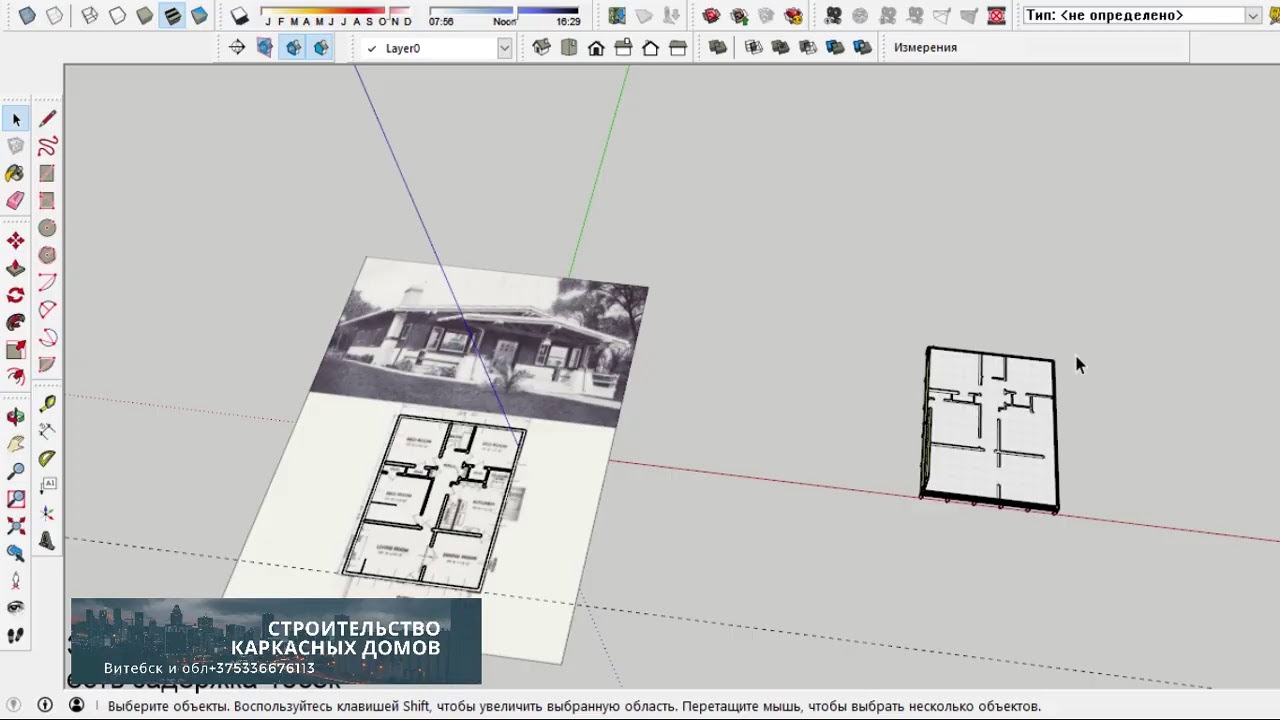Switch to Shaded face style
The image size is (1280, 720).
pos(145,15)
